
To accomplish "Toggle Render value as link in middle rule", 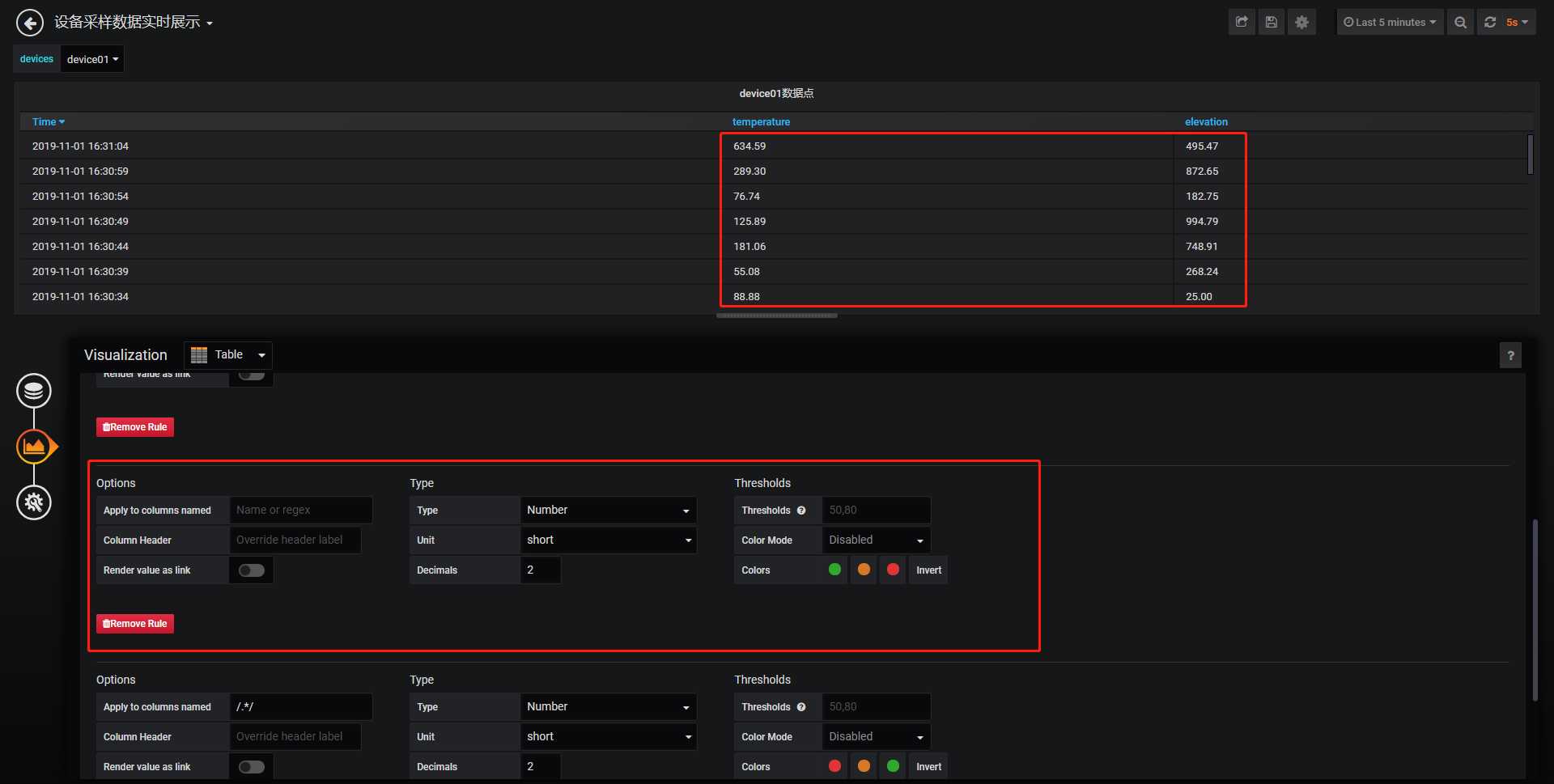I will point(252,570).
